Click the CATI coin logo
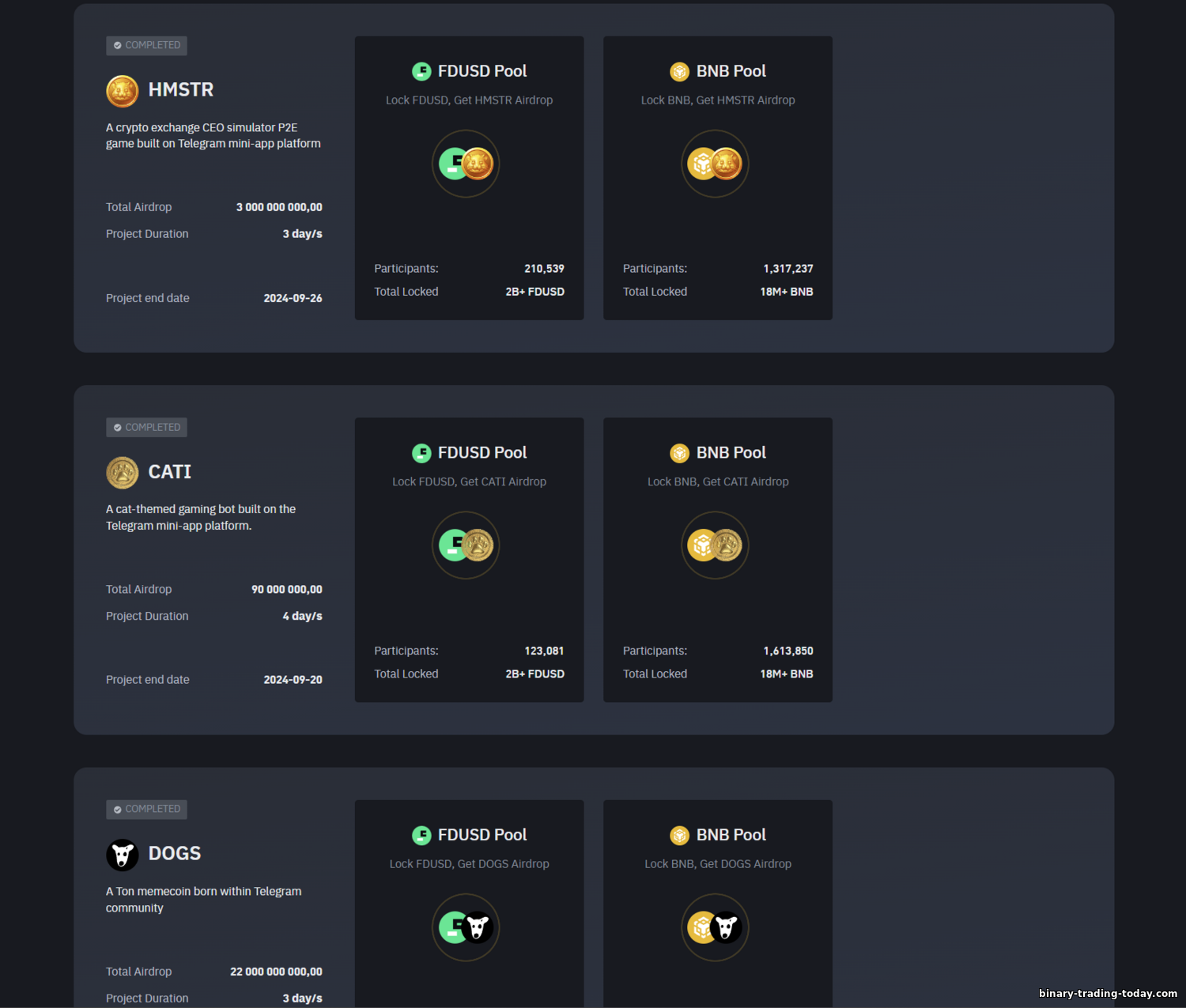 tap(123, 473)
